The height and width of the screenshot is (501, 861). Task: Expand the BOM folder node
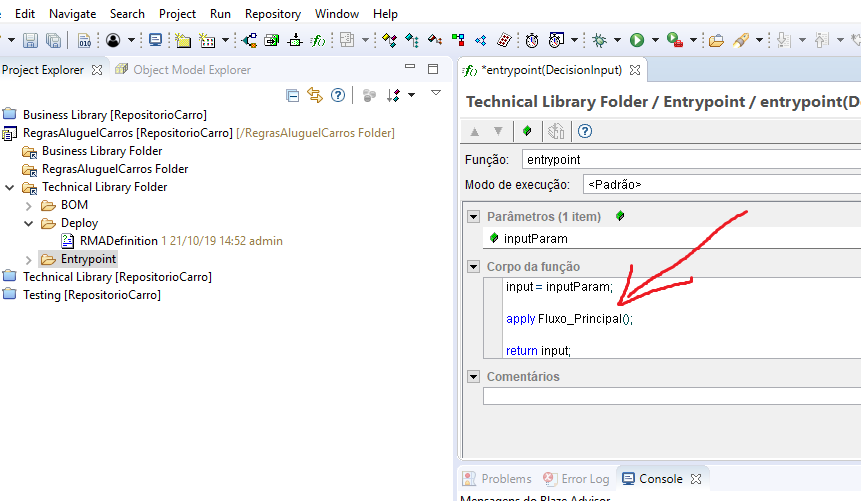(29, 206)
